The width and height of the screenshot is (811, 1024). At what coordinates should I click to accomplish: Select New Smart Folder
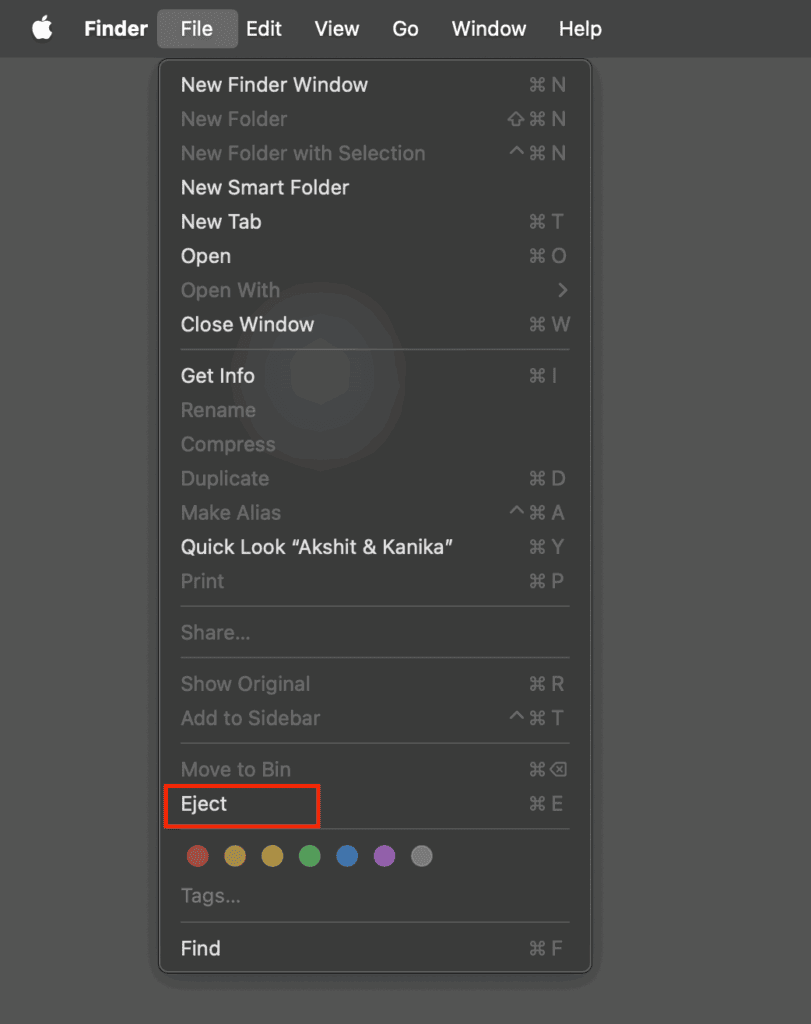(264, 187)
